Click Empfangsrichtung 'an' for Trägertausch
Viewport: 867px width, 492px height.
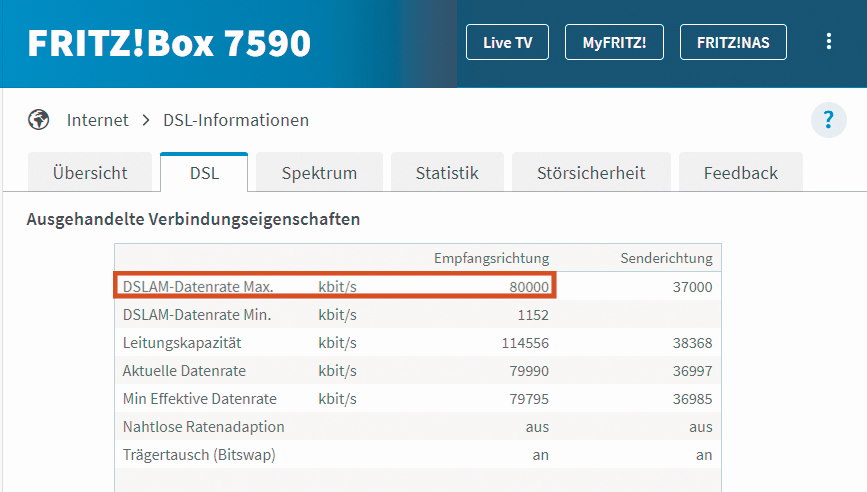coord(541,456)
